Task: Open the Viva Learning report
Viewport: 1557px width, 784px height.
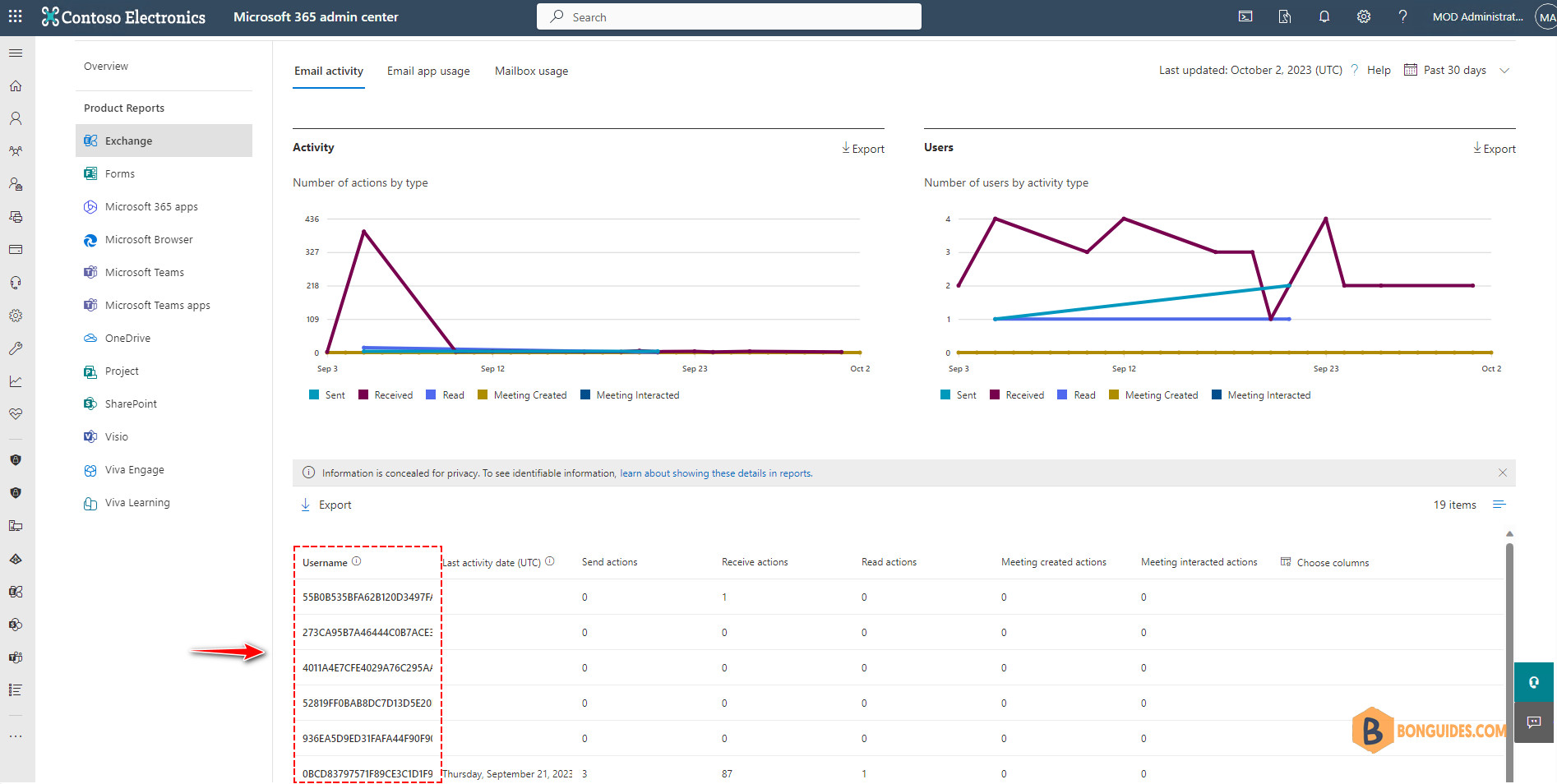Action: (x=164, y=502)
